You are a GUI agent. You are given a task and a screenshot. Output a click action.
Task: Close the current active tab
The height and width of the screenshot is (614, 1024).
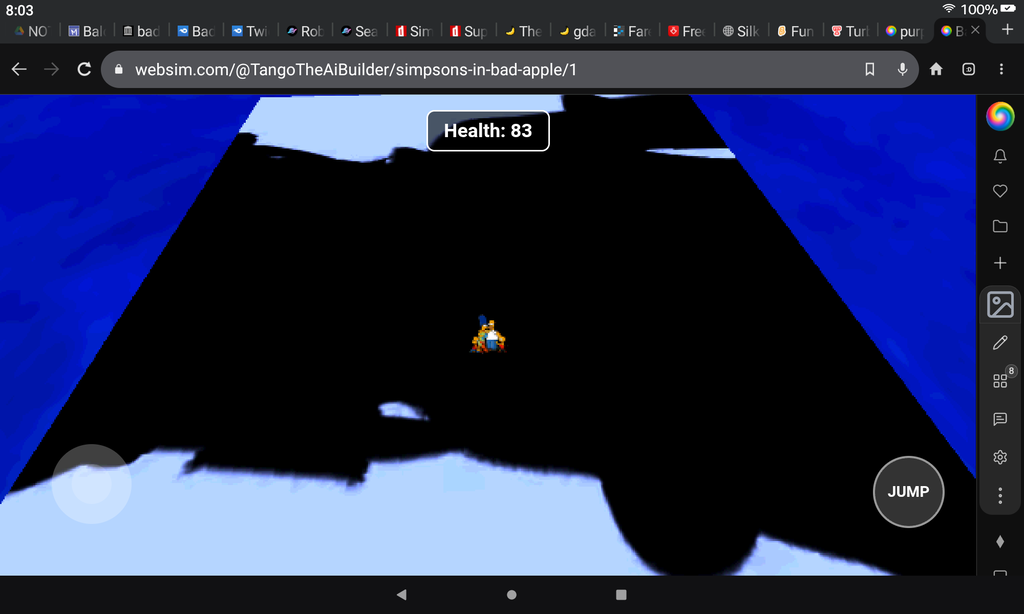[x=975, y=30]
